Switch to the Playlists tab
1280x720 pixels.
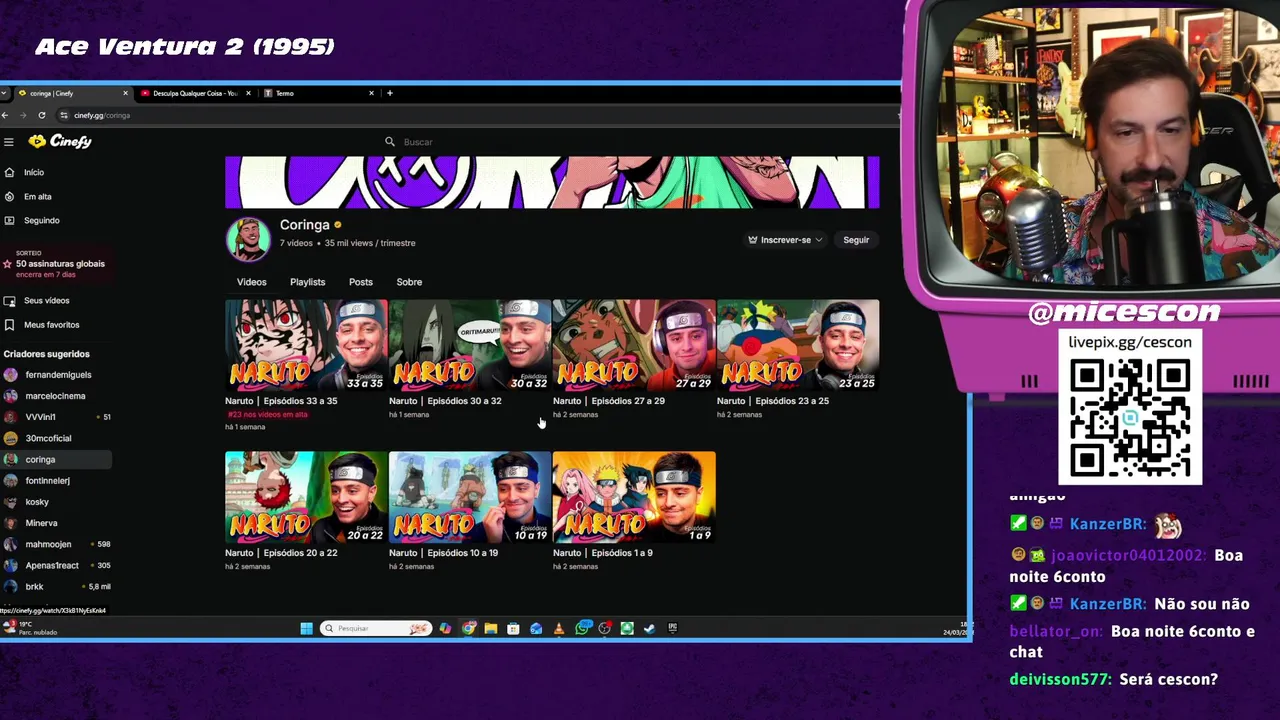click(307, 282)
